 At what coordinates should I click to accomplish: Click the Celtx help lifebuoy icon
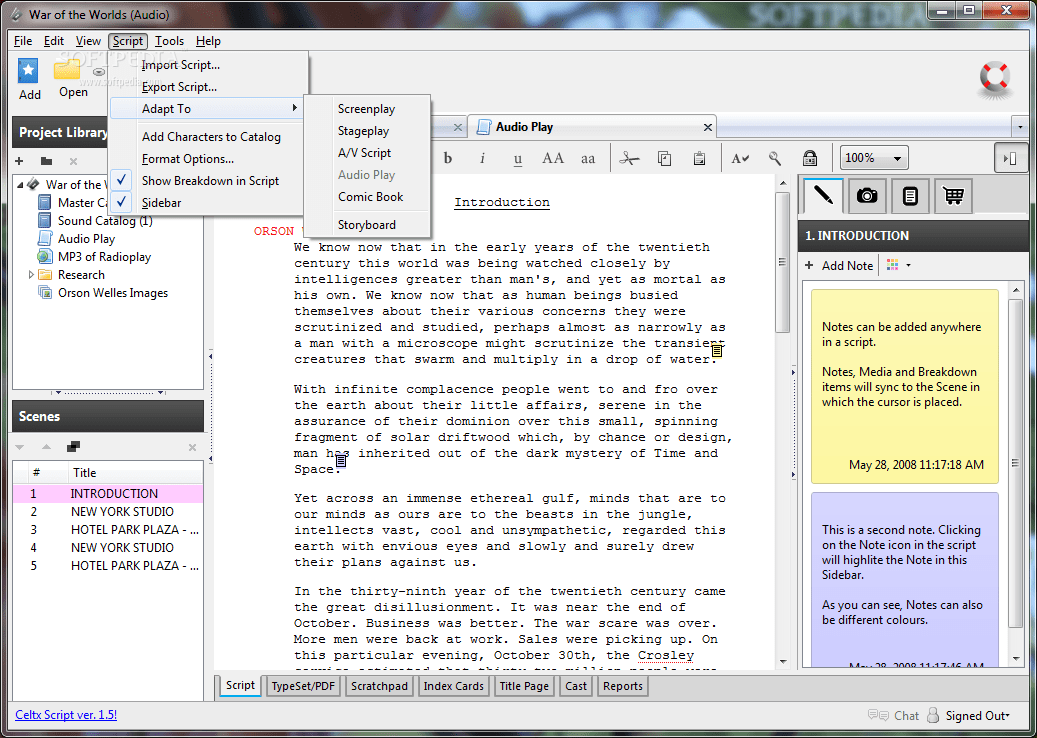995,78
